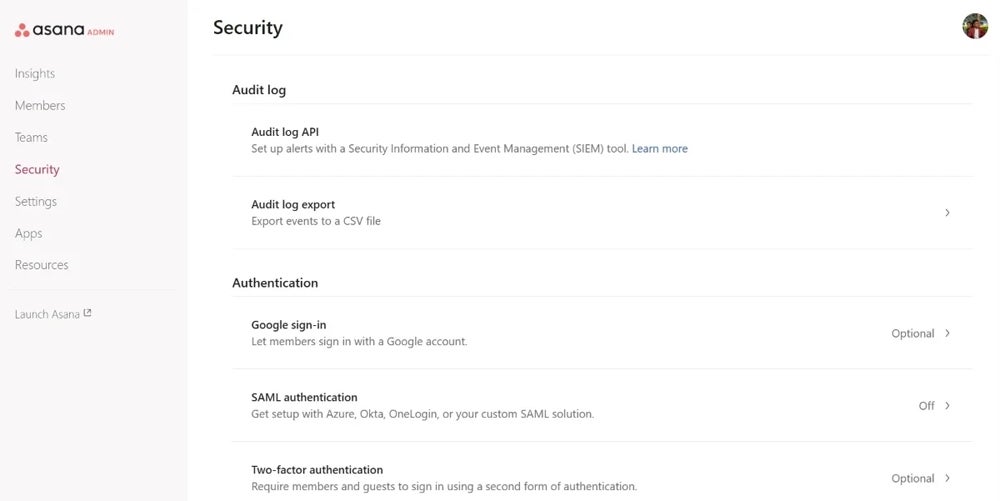Go to the Members page
1000x501 pixels.
(40, 105)
